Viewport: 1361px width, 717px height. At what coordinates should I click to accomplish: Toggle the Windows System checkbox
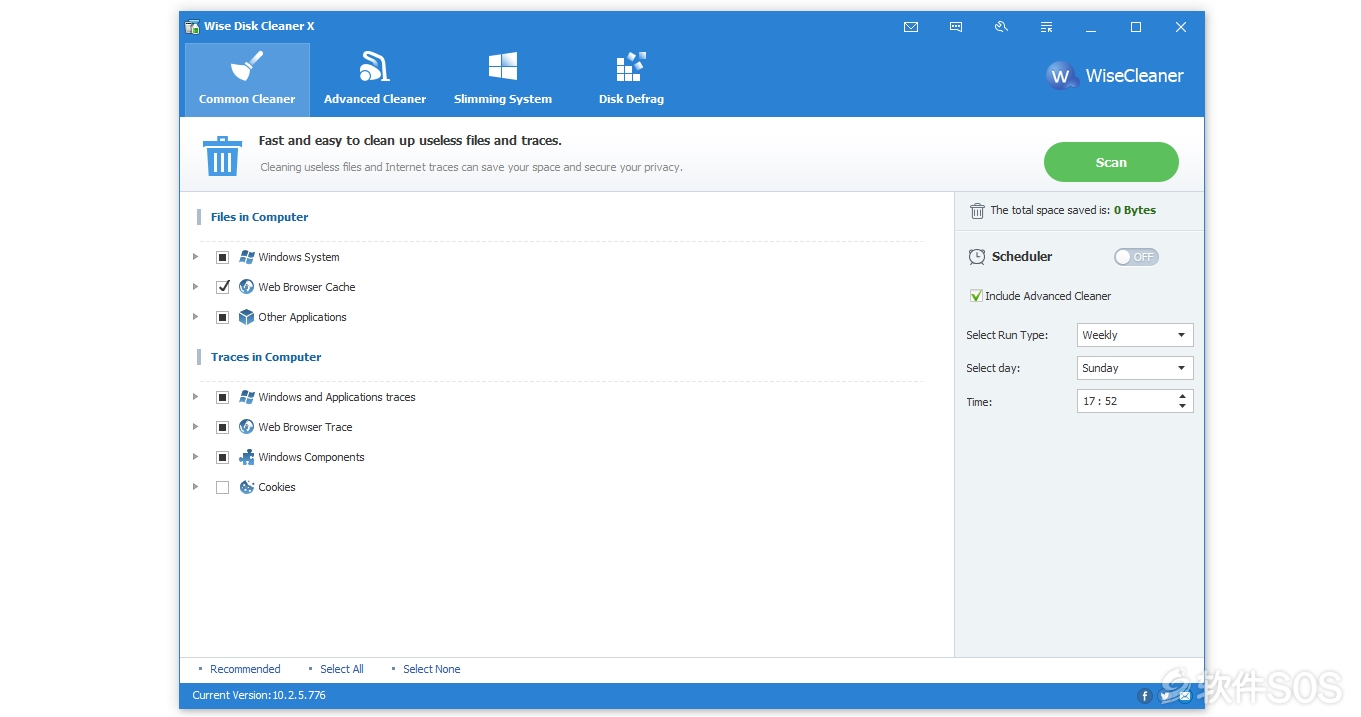pyautogui.click(x=222, y=257)
